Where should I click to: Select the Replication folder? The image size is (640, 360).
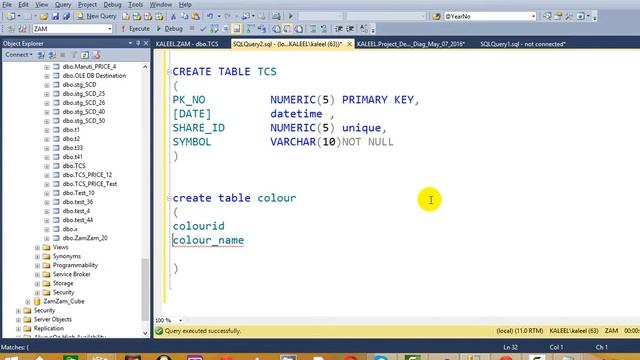49,328
